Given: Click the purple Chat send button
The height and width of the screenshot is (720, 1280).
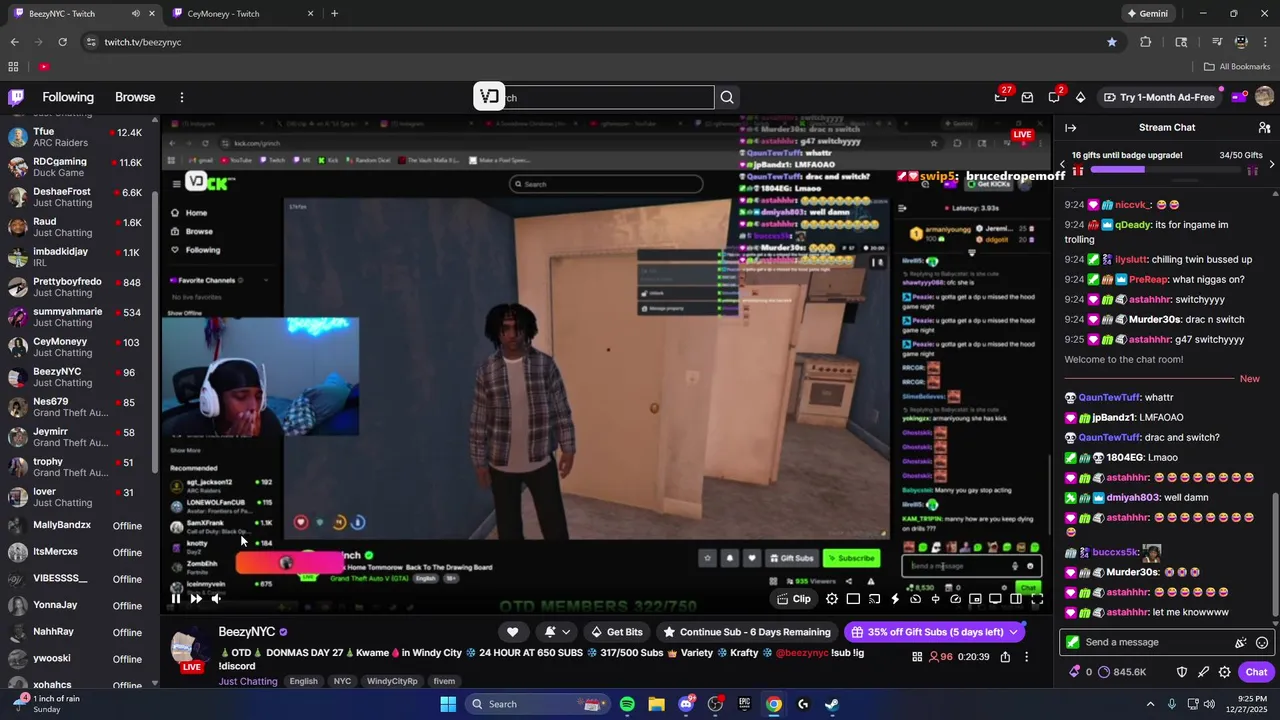Looking at the screenshot, I should (1256, 672).
